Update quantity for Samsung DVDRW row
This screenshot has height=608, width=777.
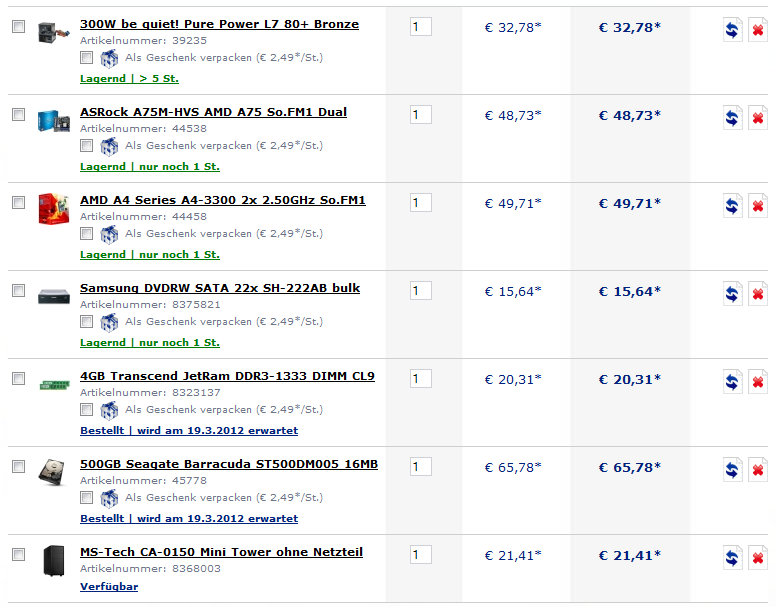point(732,294)
